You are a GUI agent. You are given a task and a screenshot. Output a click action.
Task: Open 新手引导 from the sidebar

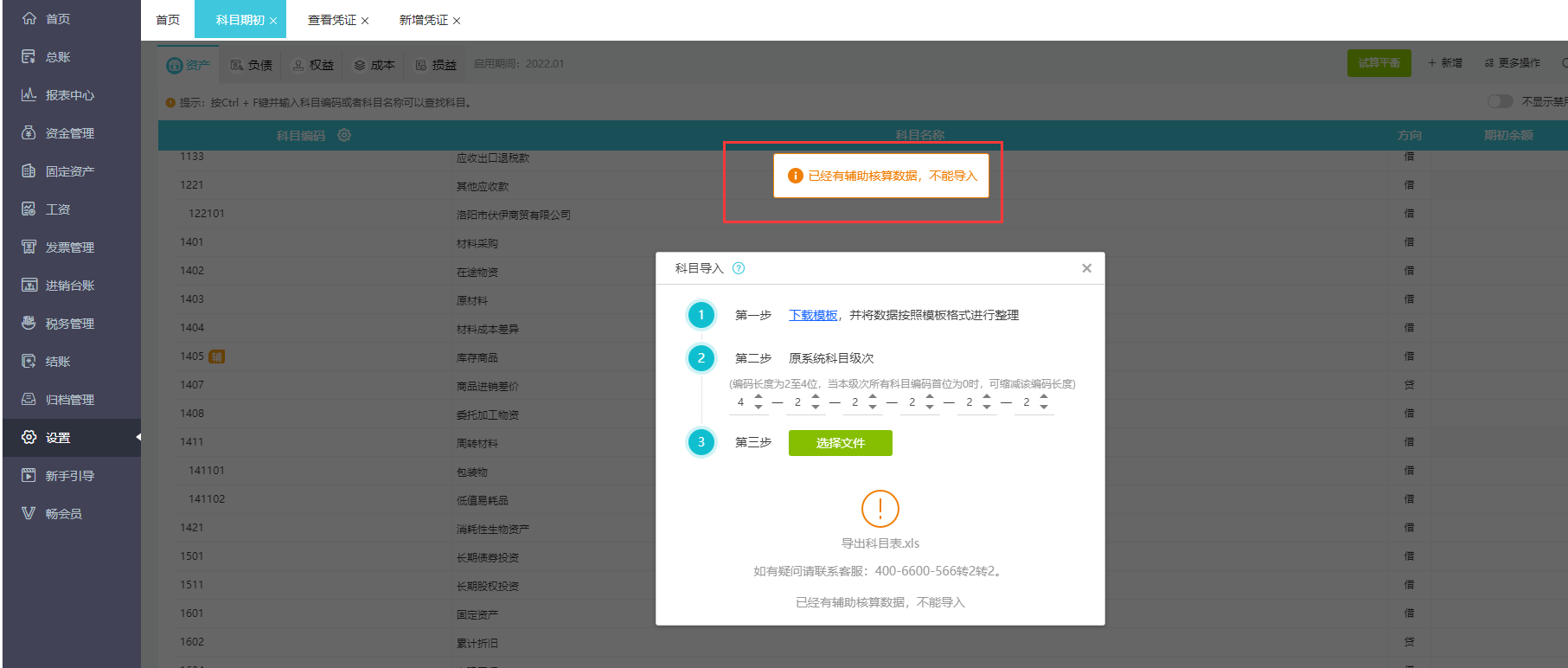point(69,476)
